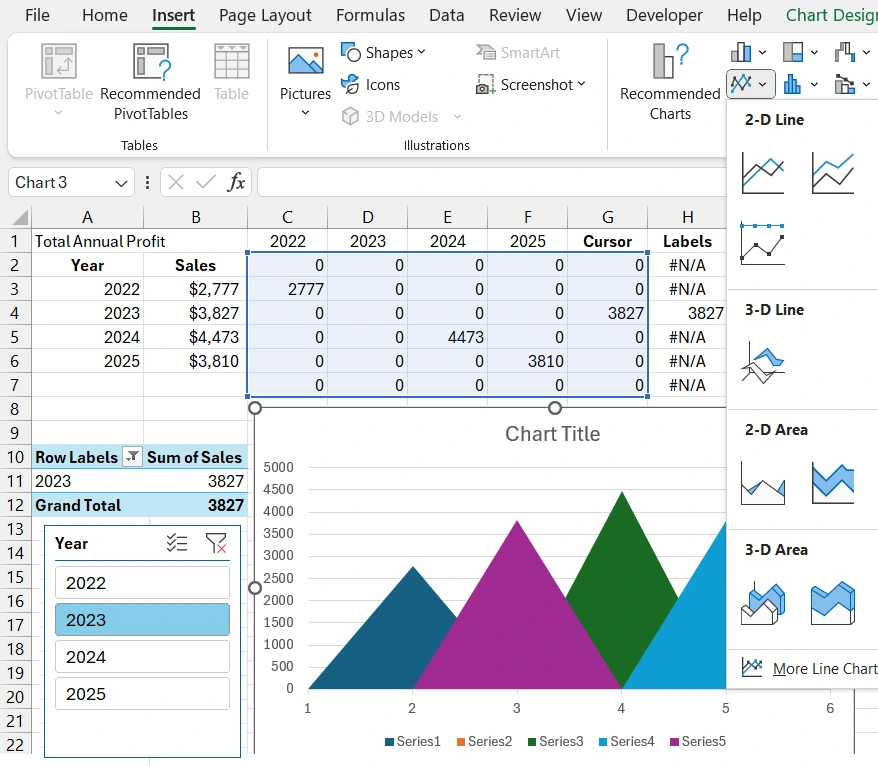Select the cell containing 4473
This screenshot has height=766, width=878.
pos(447,337)
